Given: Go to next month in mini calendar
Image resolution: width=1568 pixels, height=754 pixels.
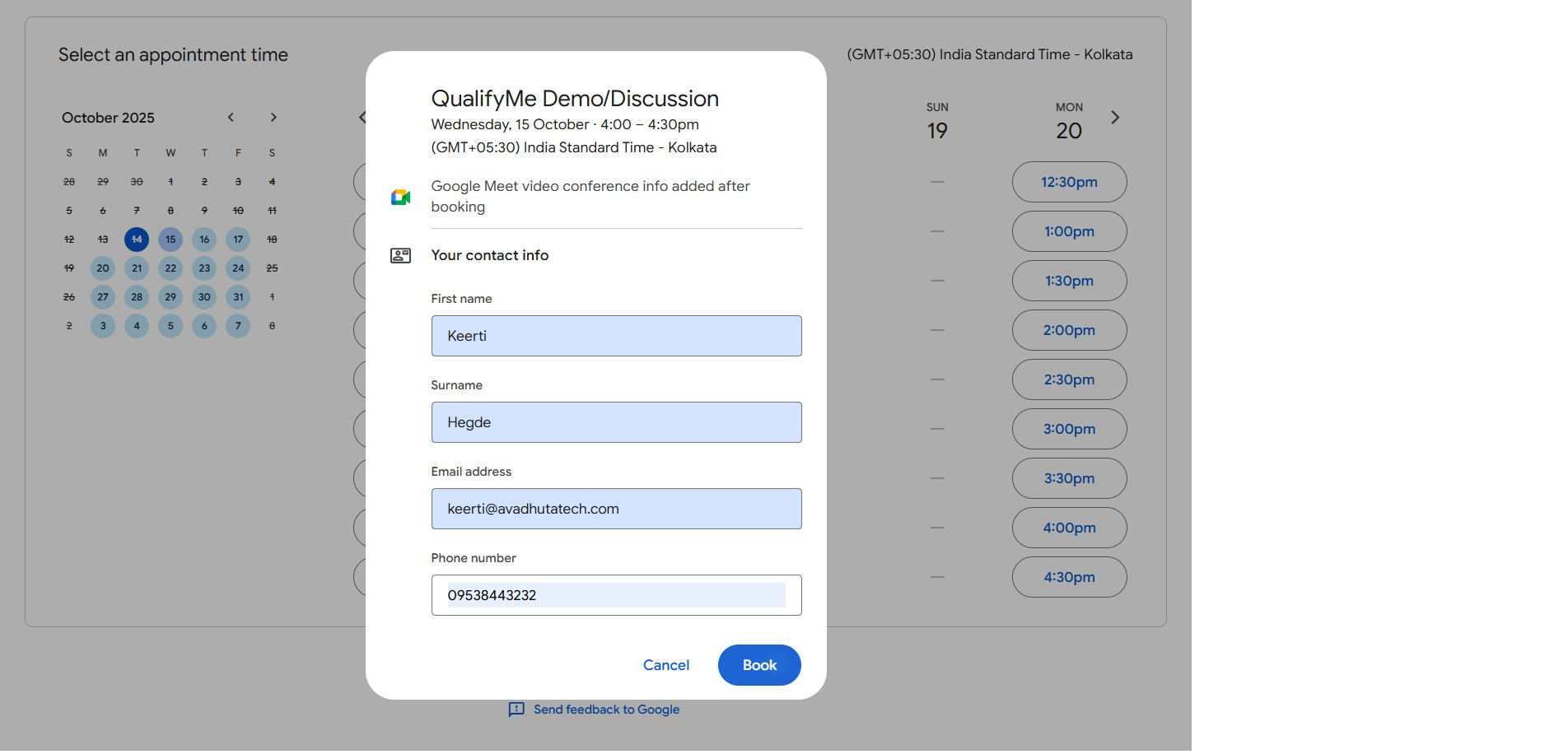Looking at the screenshot, I should [x=273, y=118].
